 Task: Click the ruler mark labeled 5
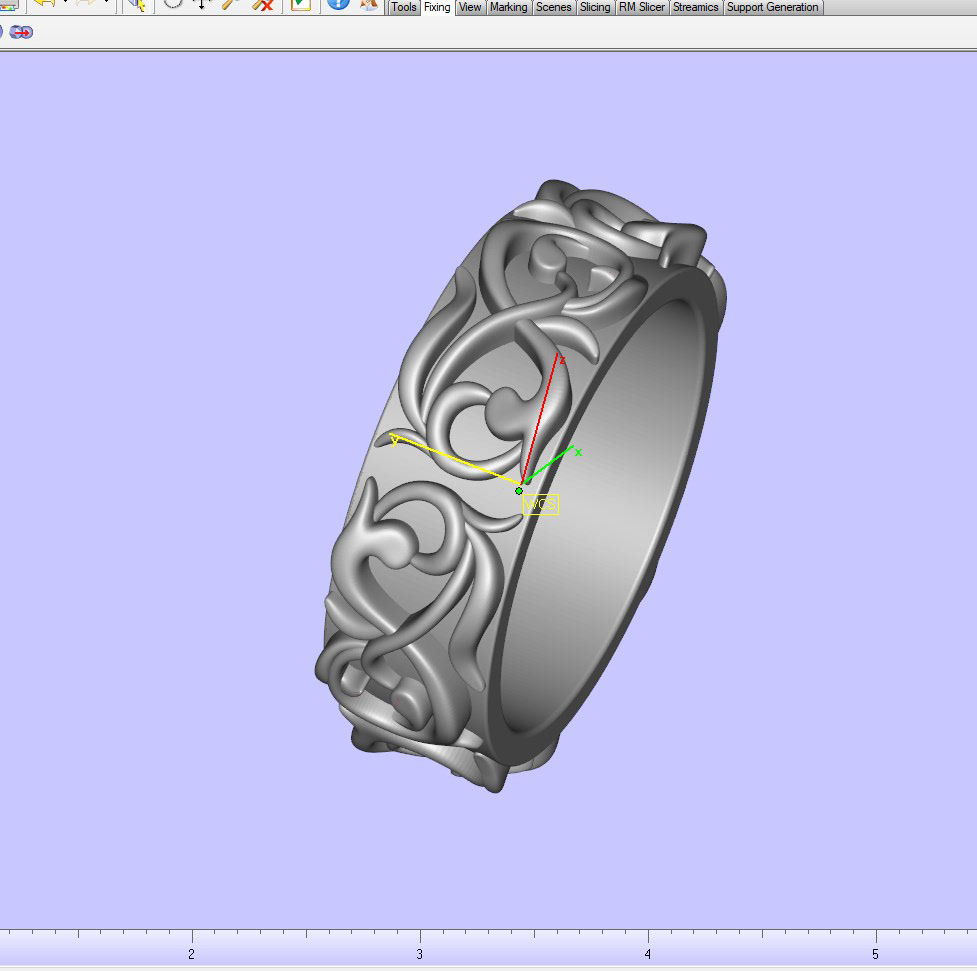coord(875,954)
